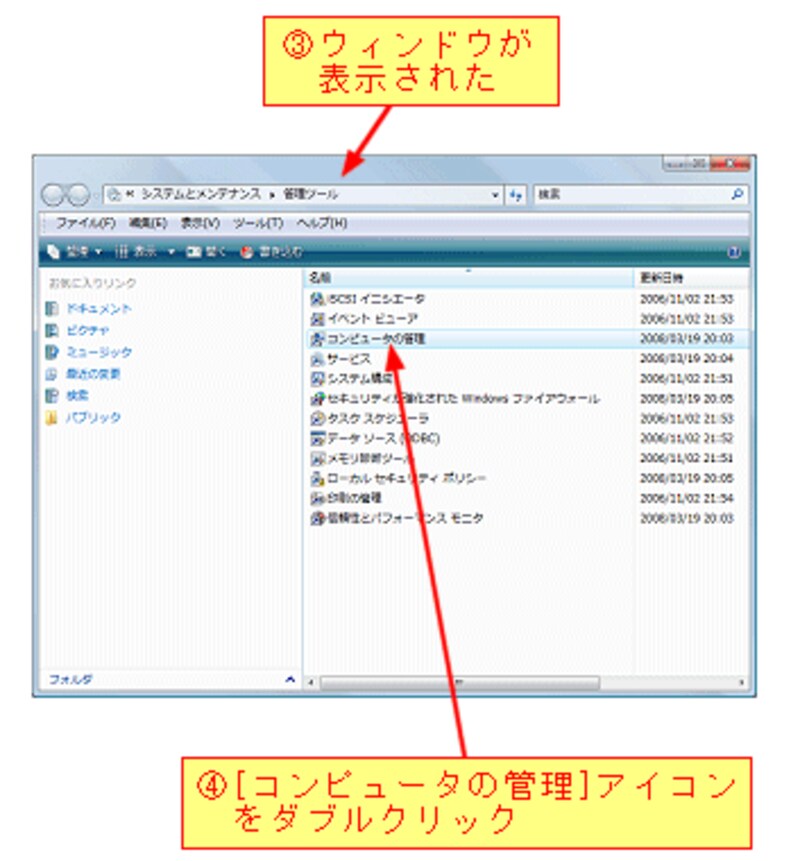The height and width of the screenshot is (861, 800).
Task: Open the ツール(T) menu
Action: pyautogui.click(x=258, y=223)
